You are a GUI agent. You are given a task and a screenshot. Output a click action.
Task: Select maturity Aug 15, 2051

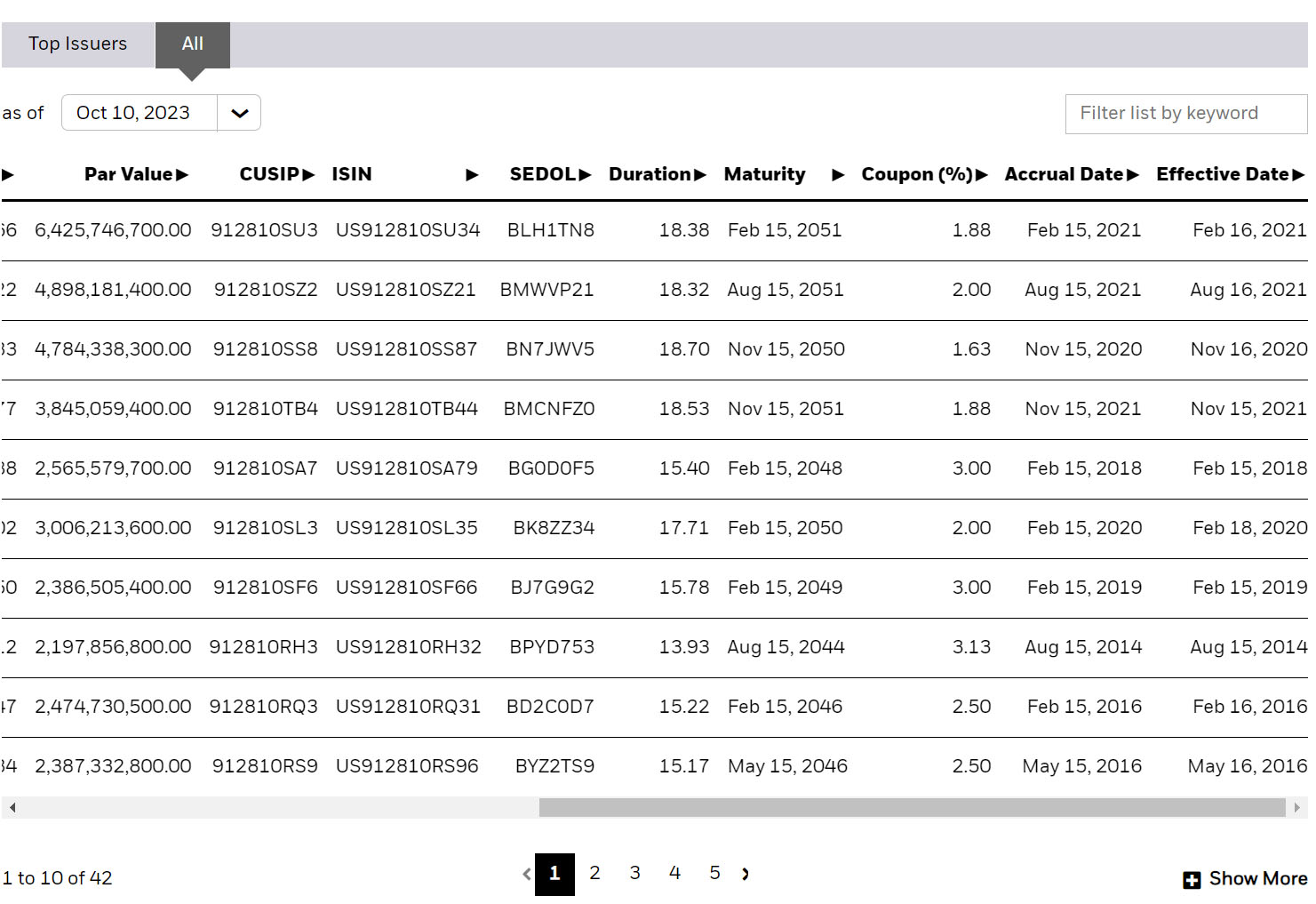click(x=786, y=290)
